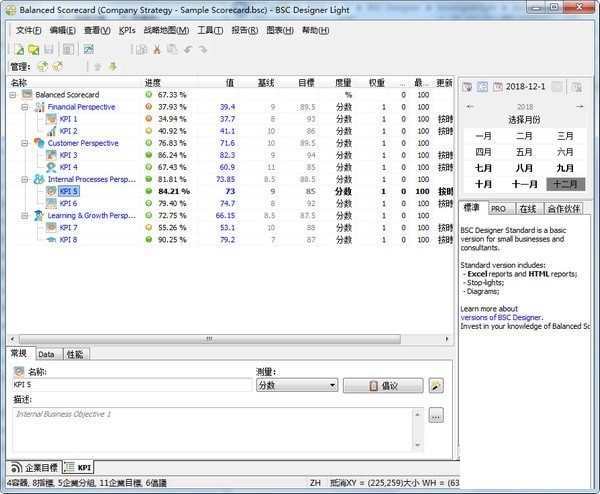The height and width of the screenshot is (494, 600).
Task: Click the Open folder toolbar icon
Action: tap(34, 49)
